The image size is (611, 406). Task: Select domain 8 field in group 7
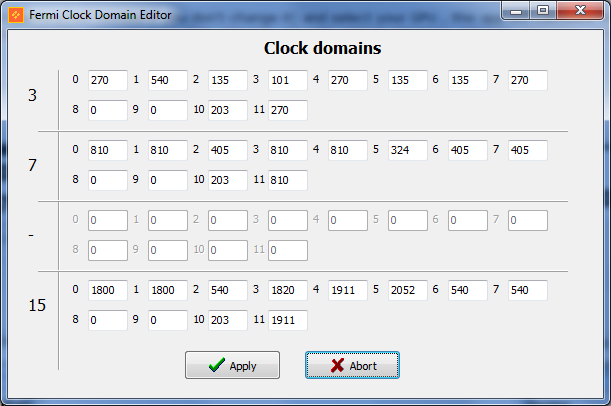coord(108,180)
